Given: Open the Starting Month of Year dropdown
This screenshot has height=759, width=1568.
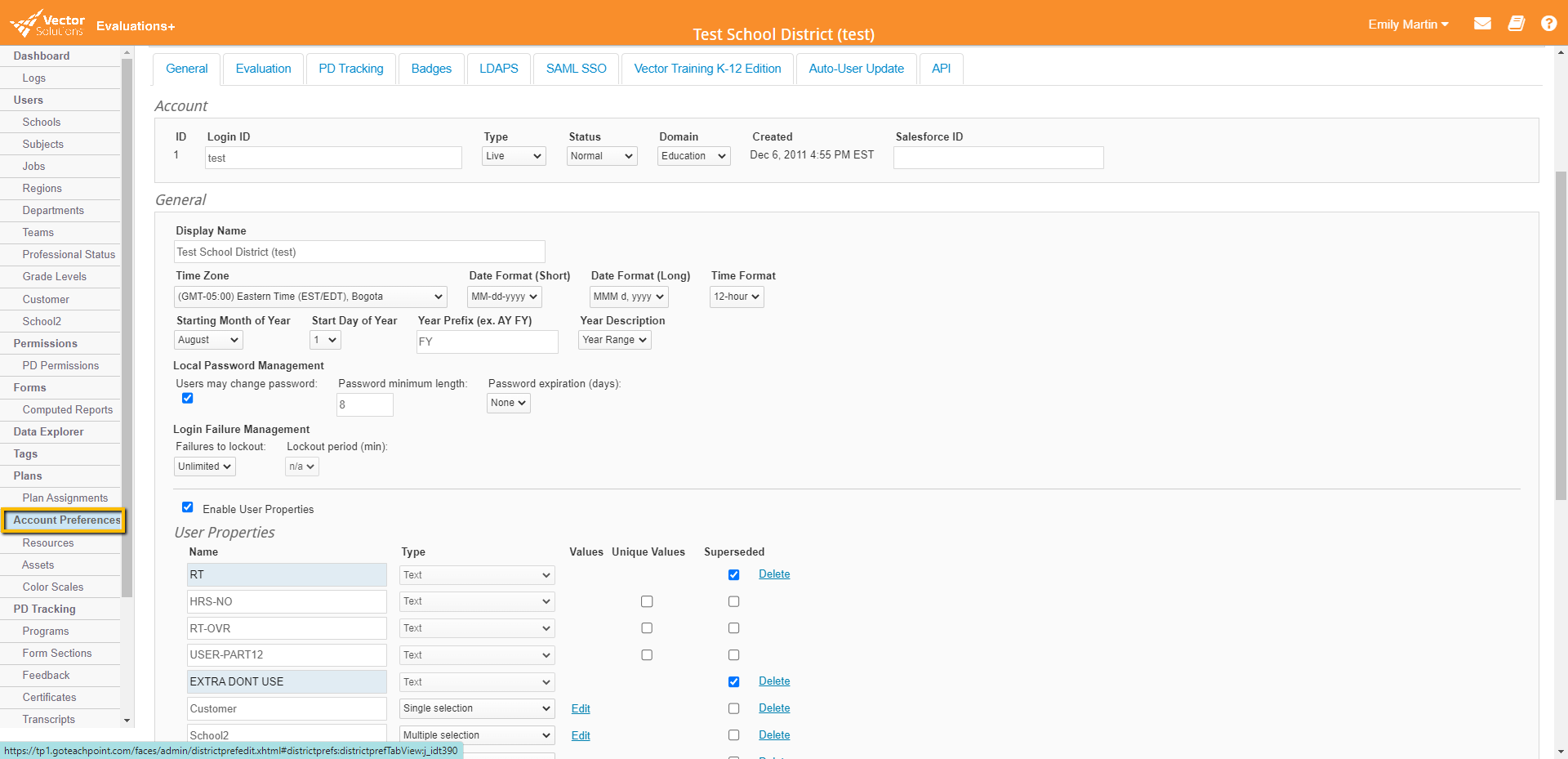Looking at the screenshot, I should point(207,340).
